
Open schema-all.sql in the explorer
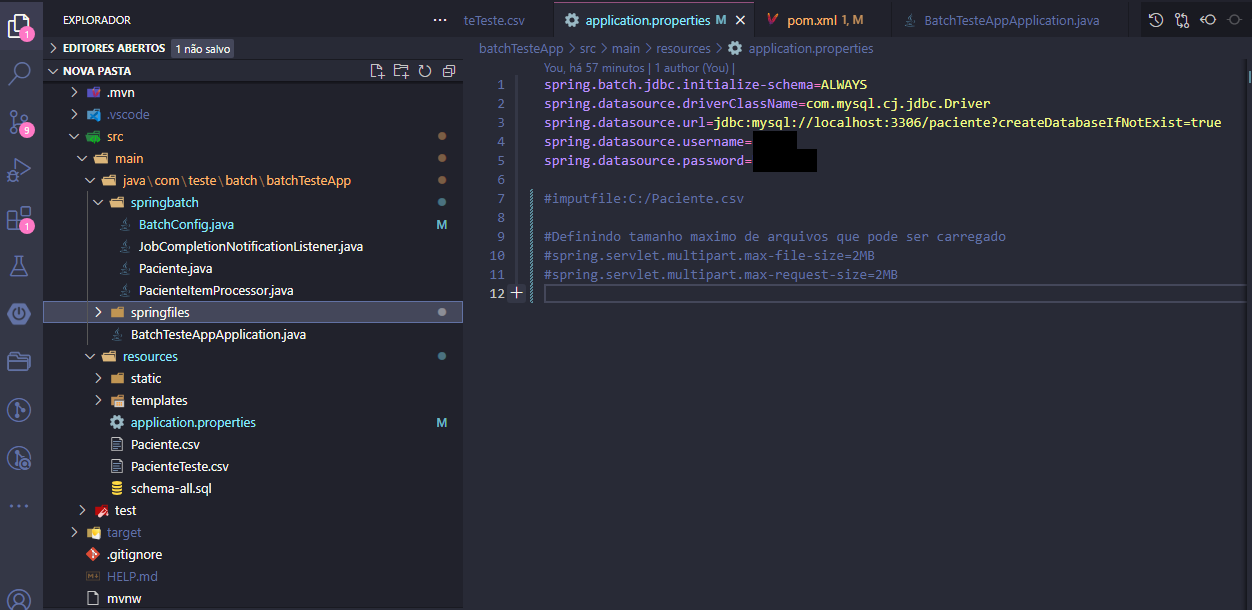coord(171,488)
